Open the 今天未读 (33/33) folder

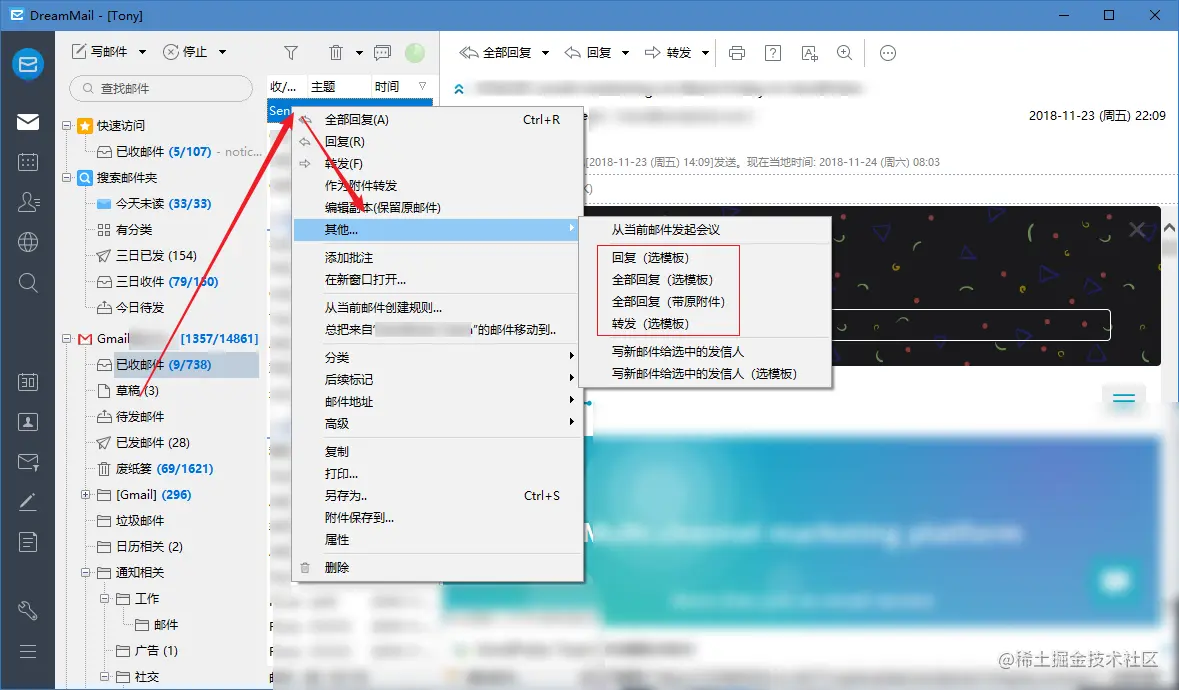(x=154, y=204)
